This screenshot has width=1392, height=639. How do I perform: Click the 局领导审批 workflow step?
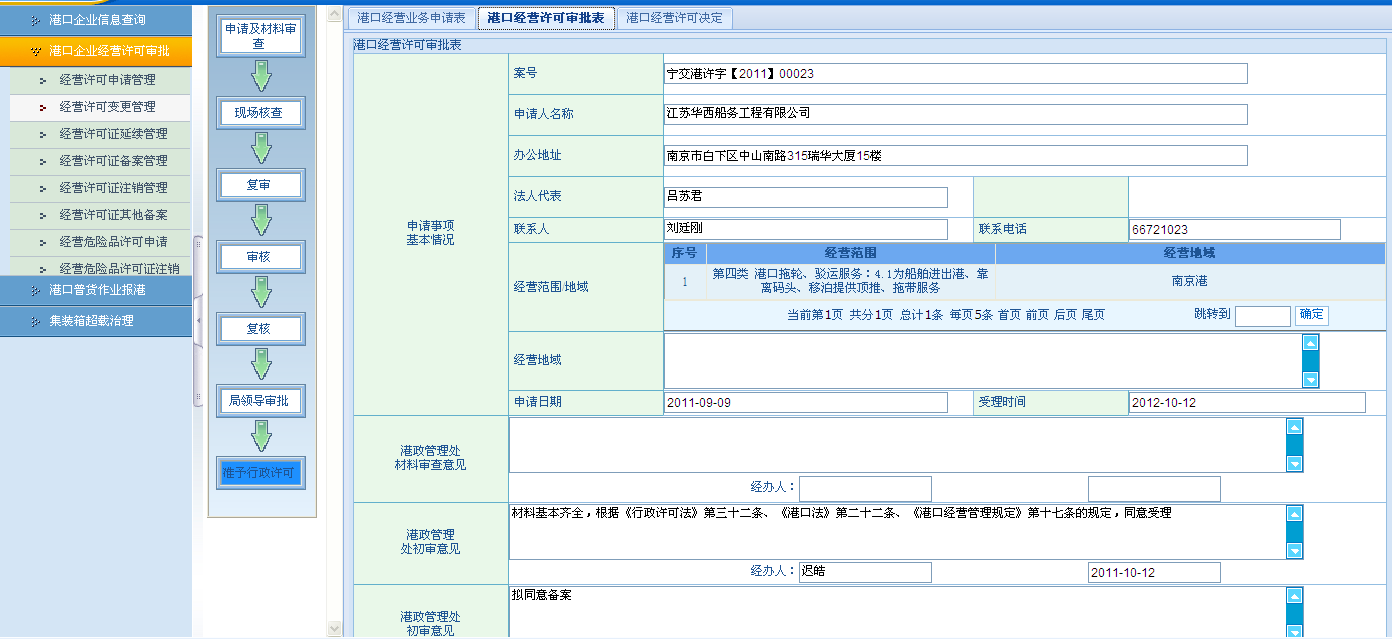(x=259, y=401)
